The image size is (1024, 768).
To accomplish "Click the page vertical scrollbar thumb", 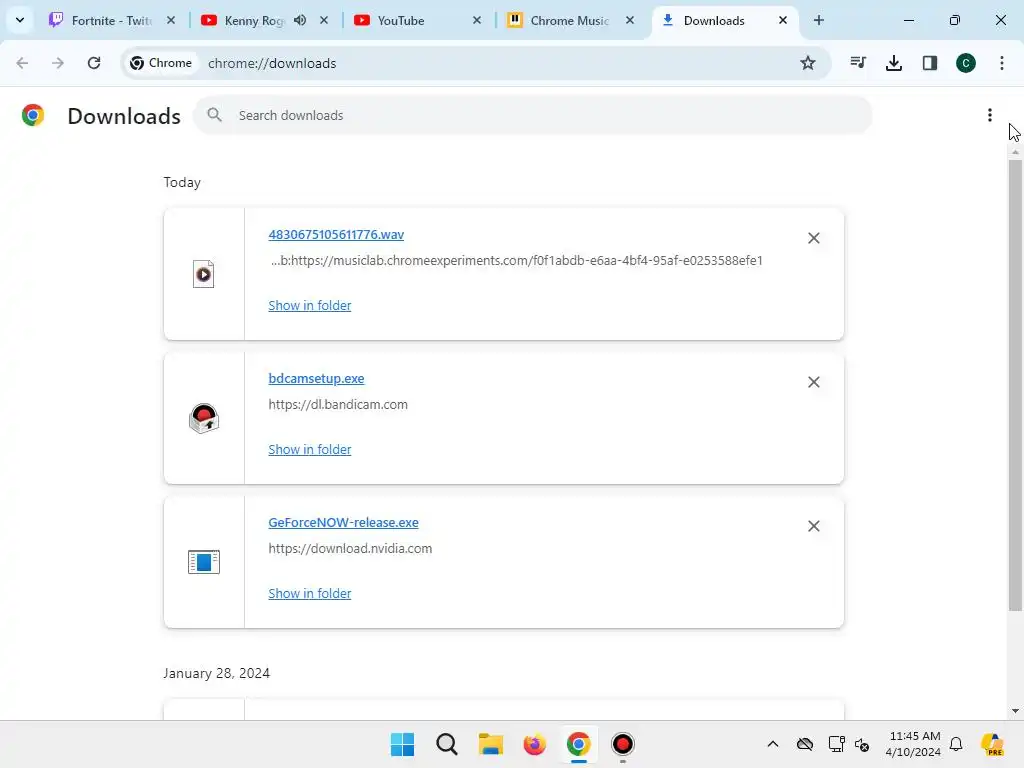I will [1015, 385].
